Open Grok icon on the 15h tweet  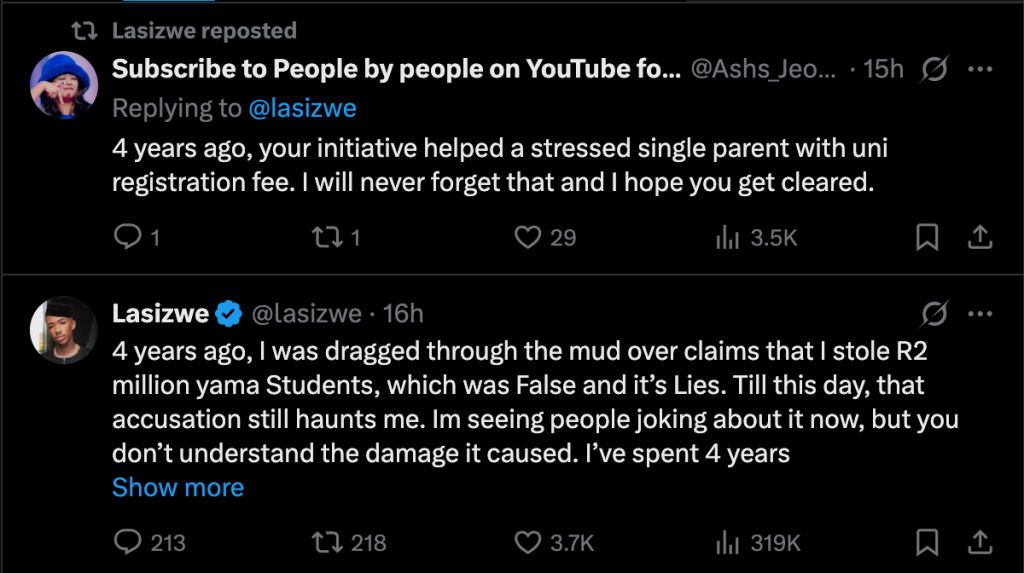(934, 69)
